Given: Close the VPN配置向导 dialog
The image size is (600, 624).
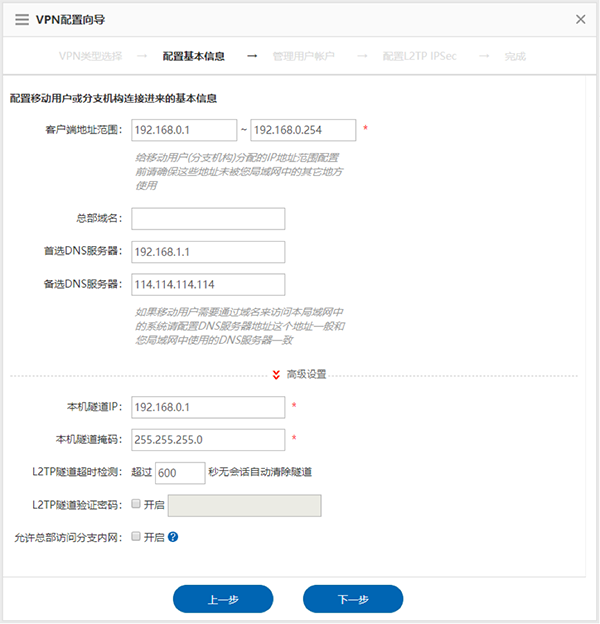Looking at the screenshot, I should pos(580,19).
